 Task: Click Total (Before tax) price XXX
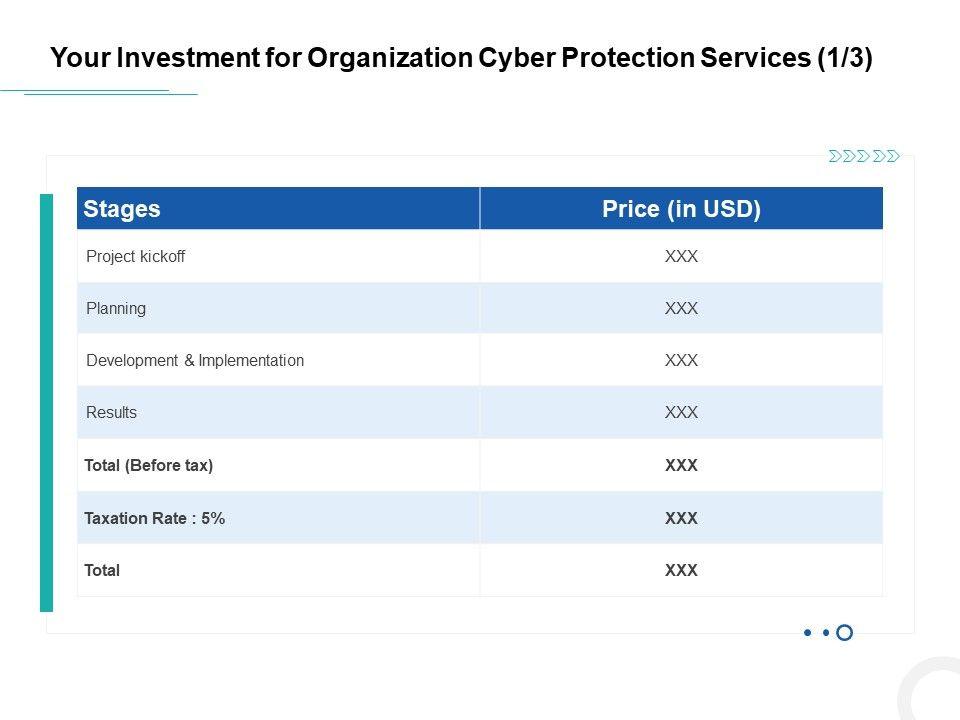pyautogui.click(x=681, y=465)
